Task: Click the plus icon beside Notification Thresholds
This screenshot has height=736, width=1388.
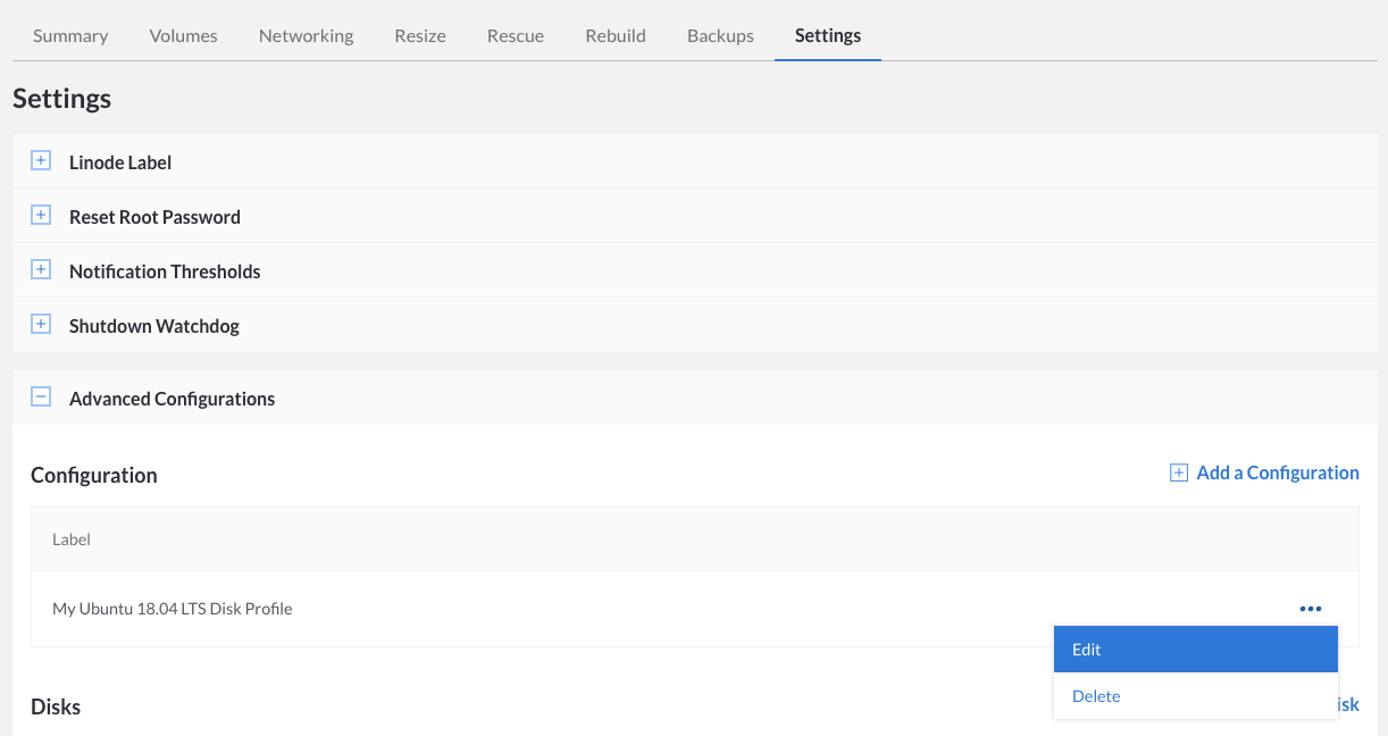Action: (41, 270)
